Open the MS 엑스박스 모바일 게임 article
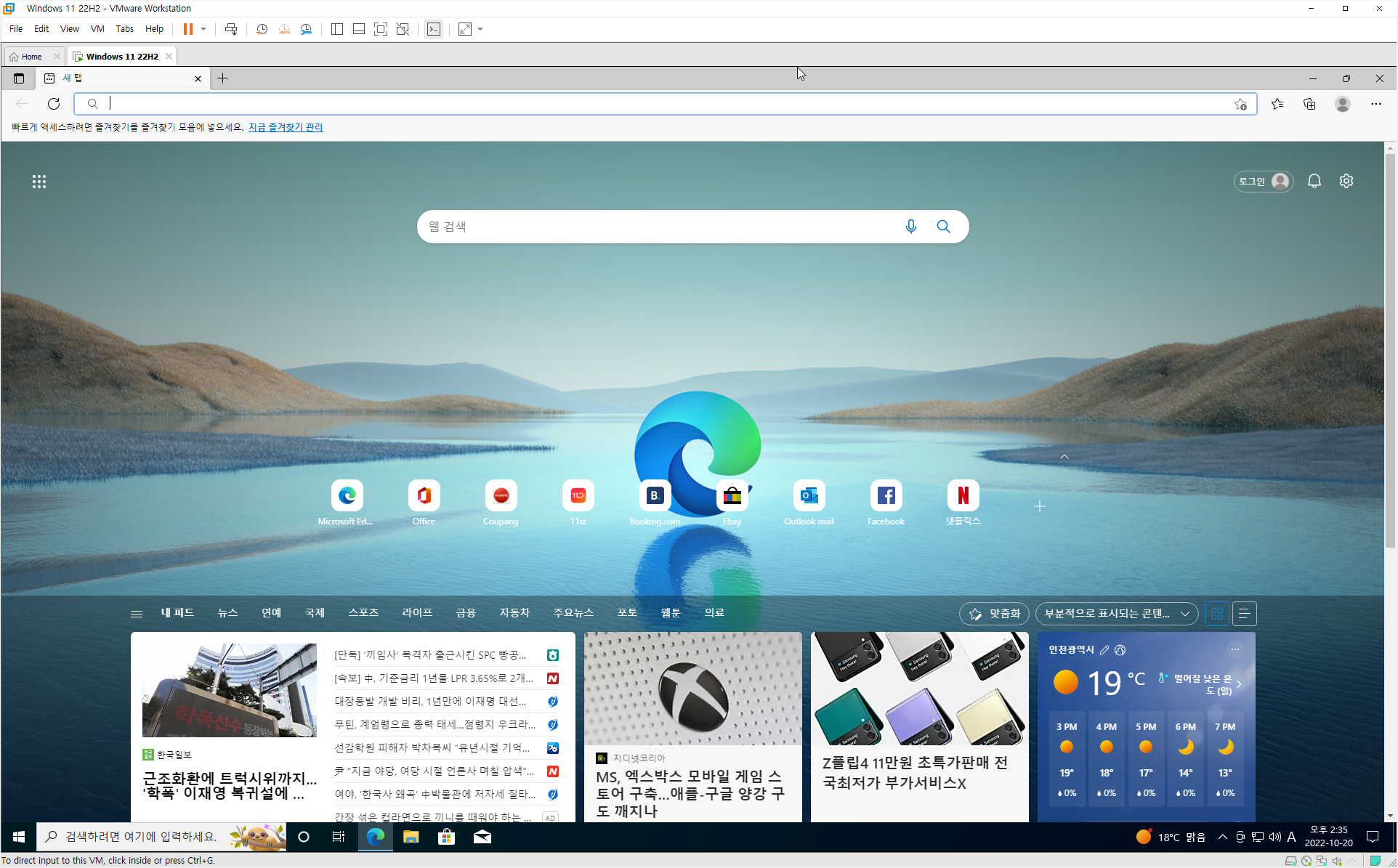 click(693, 727)
